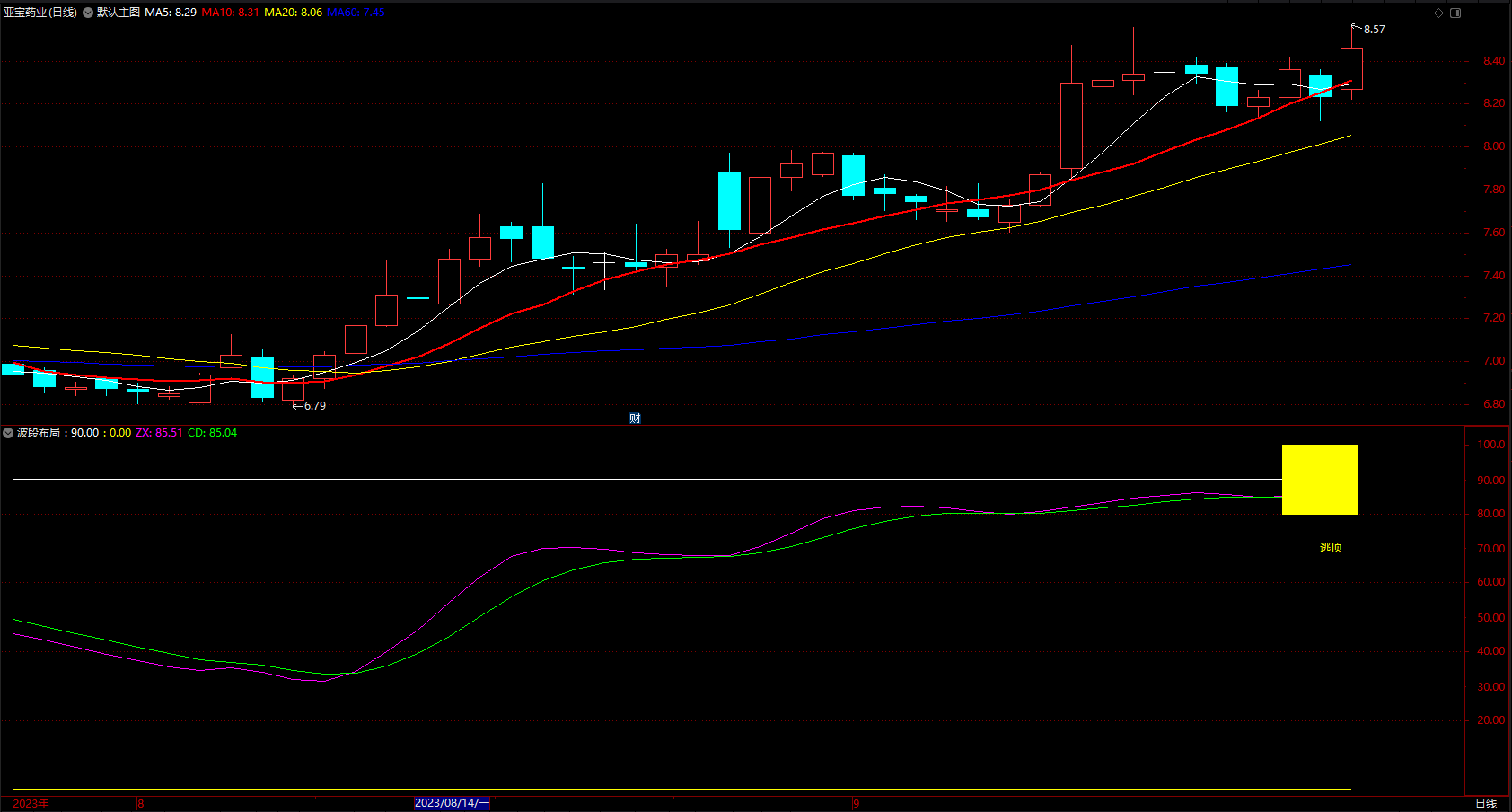1512x812 pixels.
Task: Click the ZX: 85.51 indicator value
Action: click(159, 433)
